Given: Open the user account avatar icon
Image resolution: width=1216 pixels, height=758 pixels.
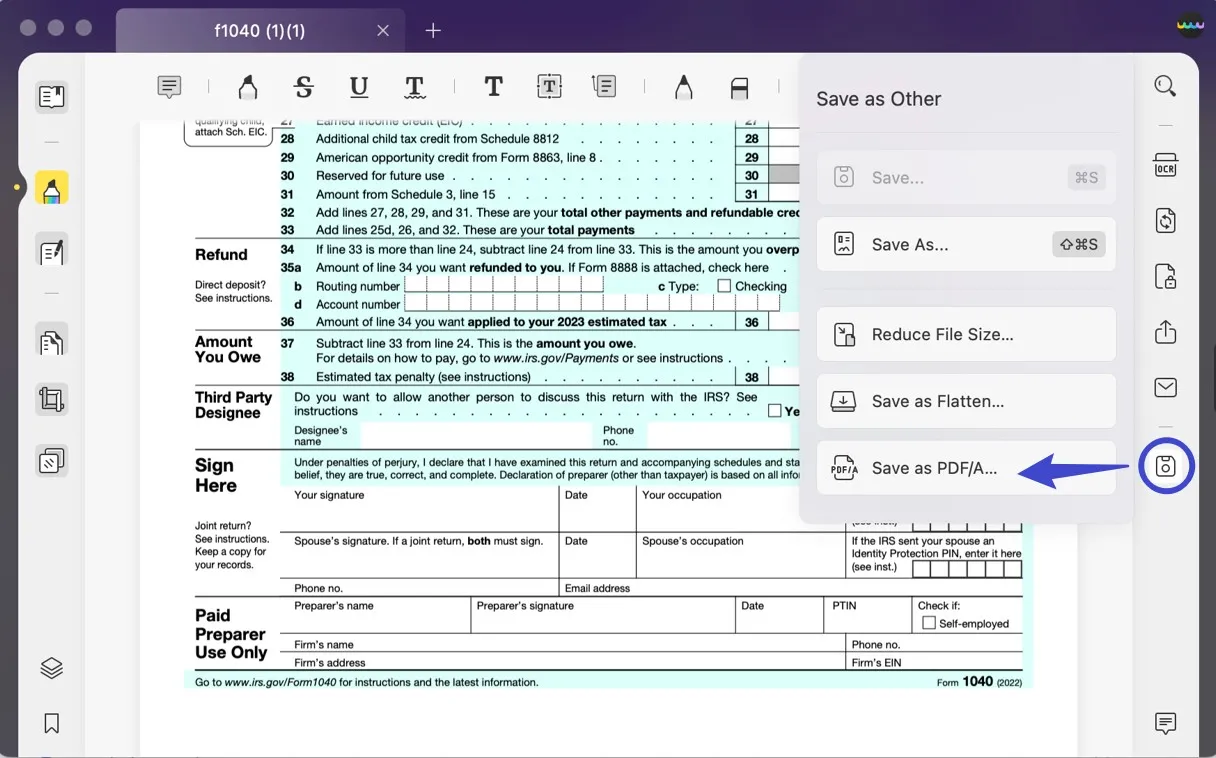Looking at the screenshot, I should (x=1190, y=26).
